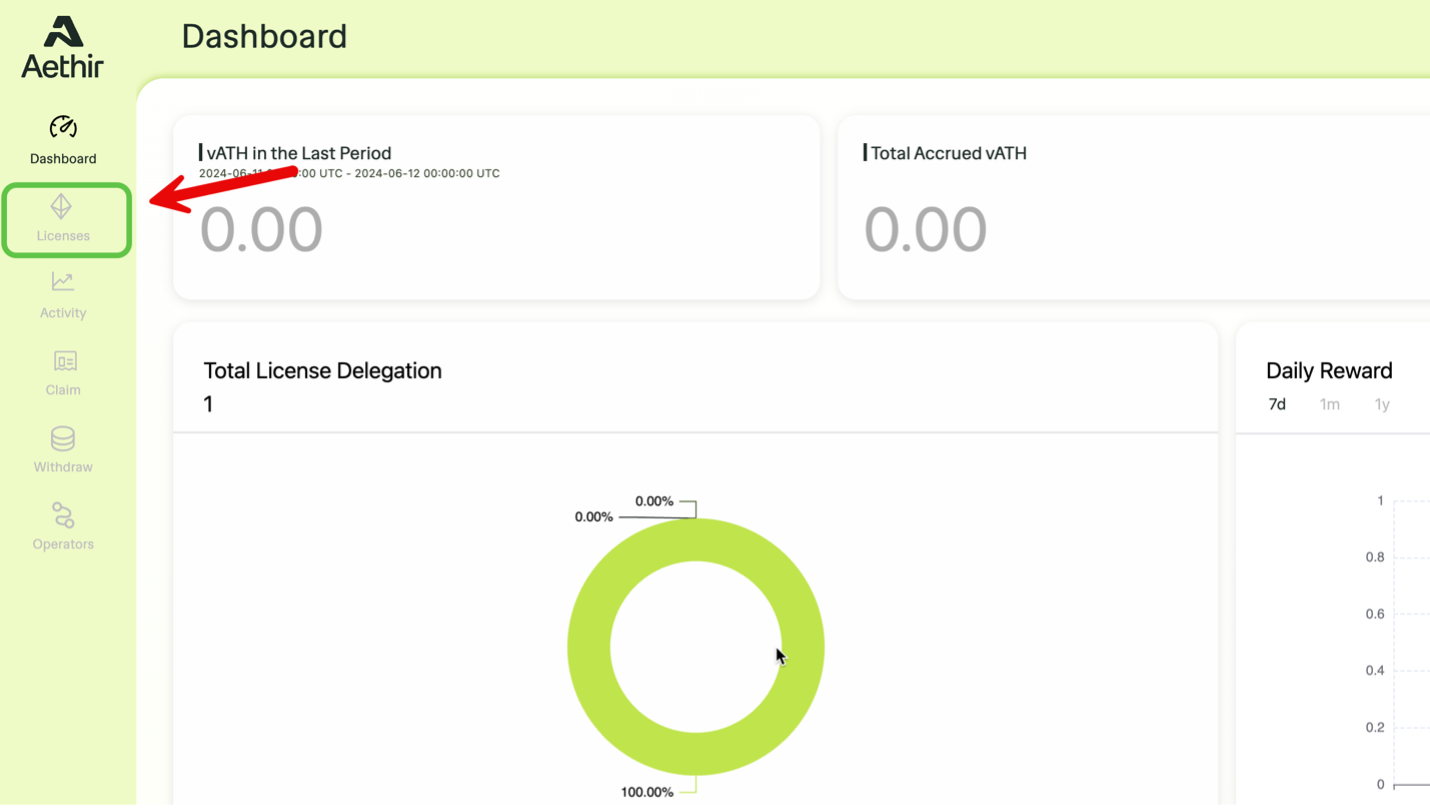Click the Dashboard page heading

pyautogui.click(x=264, y=37)
